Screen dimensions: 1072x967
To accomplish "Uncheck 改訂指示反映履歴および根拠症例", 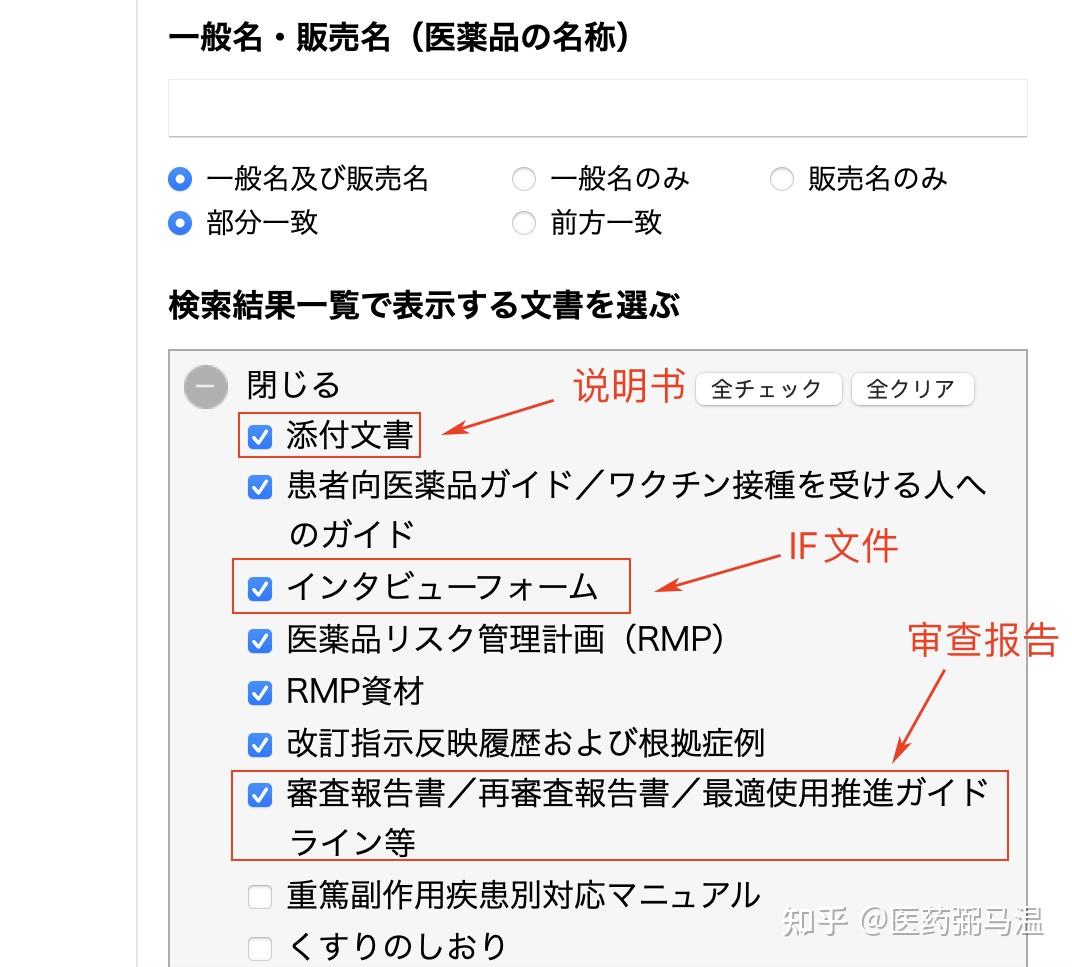I will coord(259,743).
